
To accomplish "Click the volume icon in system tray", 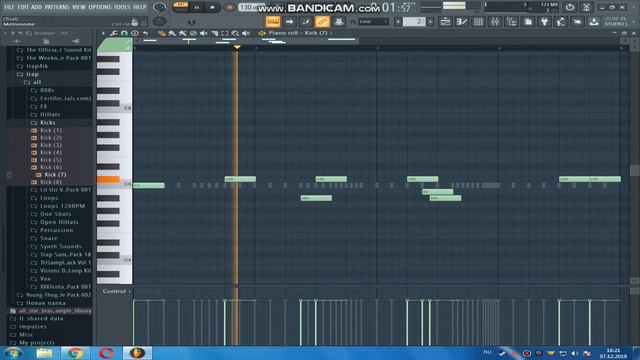I will 575,353.
